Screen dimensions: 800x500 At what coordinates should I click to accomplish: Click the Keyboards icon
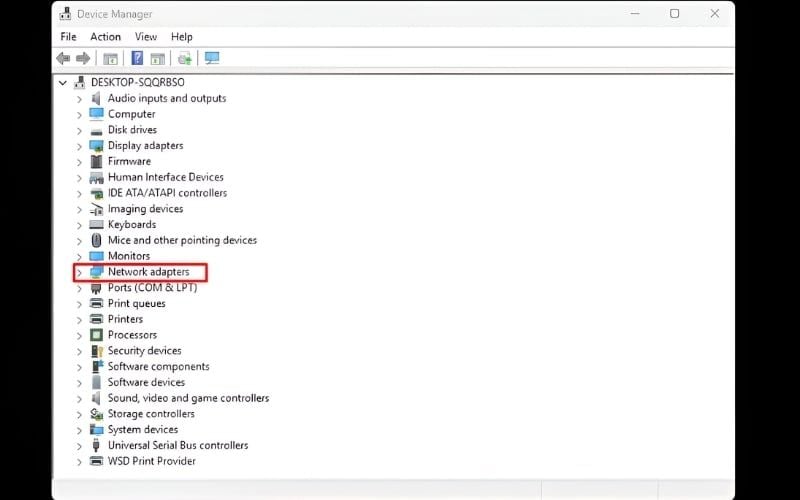click(96, 224)
